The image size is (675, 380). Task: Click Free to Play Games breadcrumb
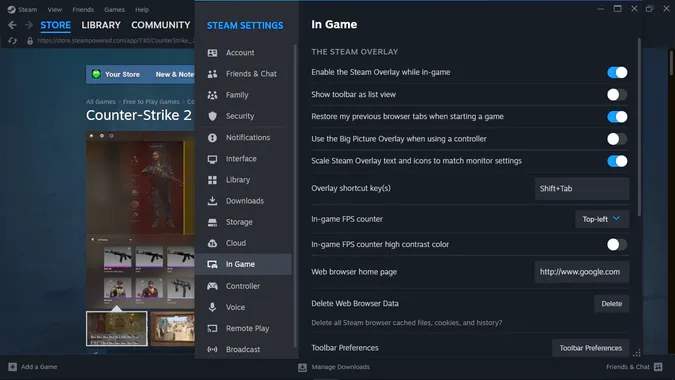pyautogui.click(x=151, y=102)
